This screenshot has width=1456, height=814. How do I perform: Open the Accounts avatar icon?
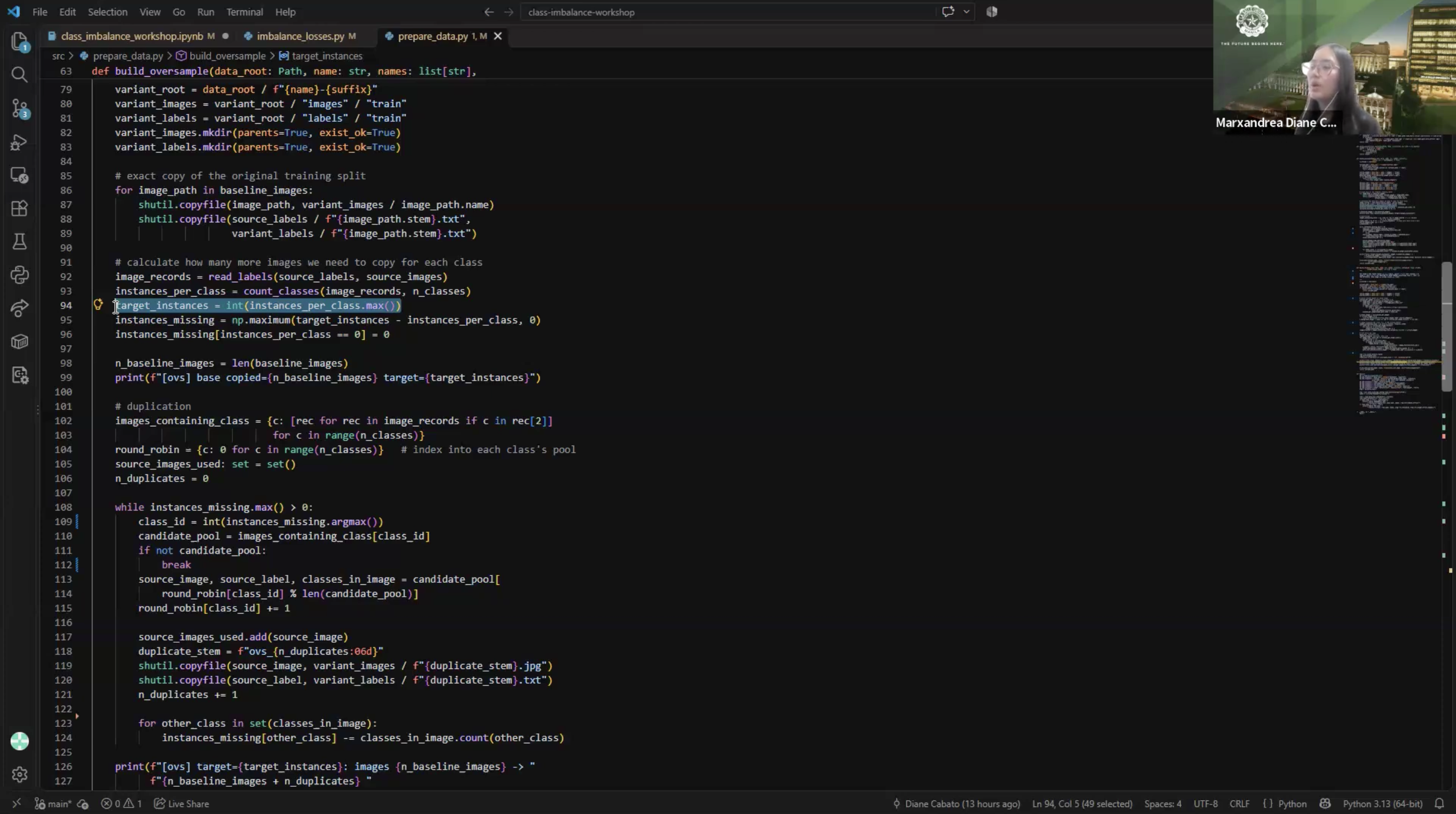(x=20, y=741)
